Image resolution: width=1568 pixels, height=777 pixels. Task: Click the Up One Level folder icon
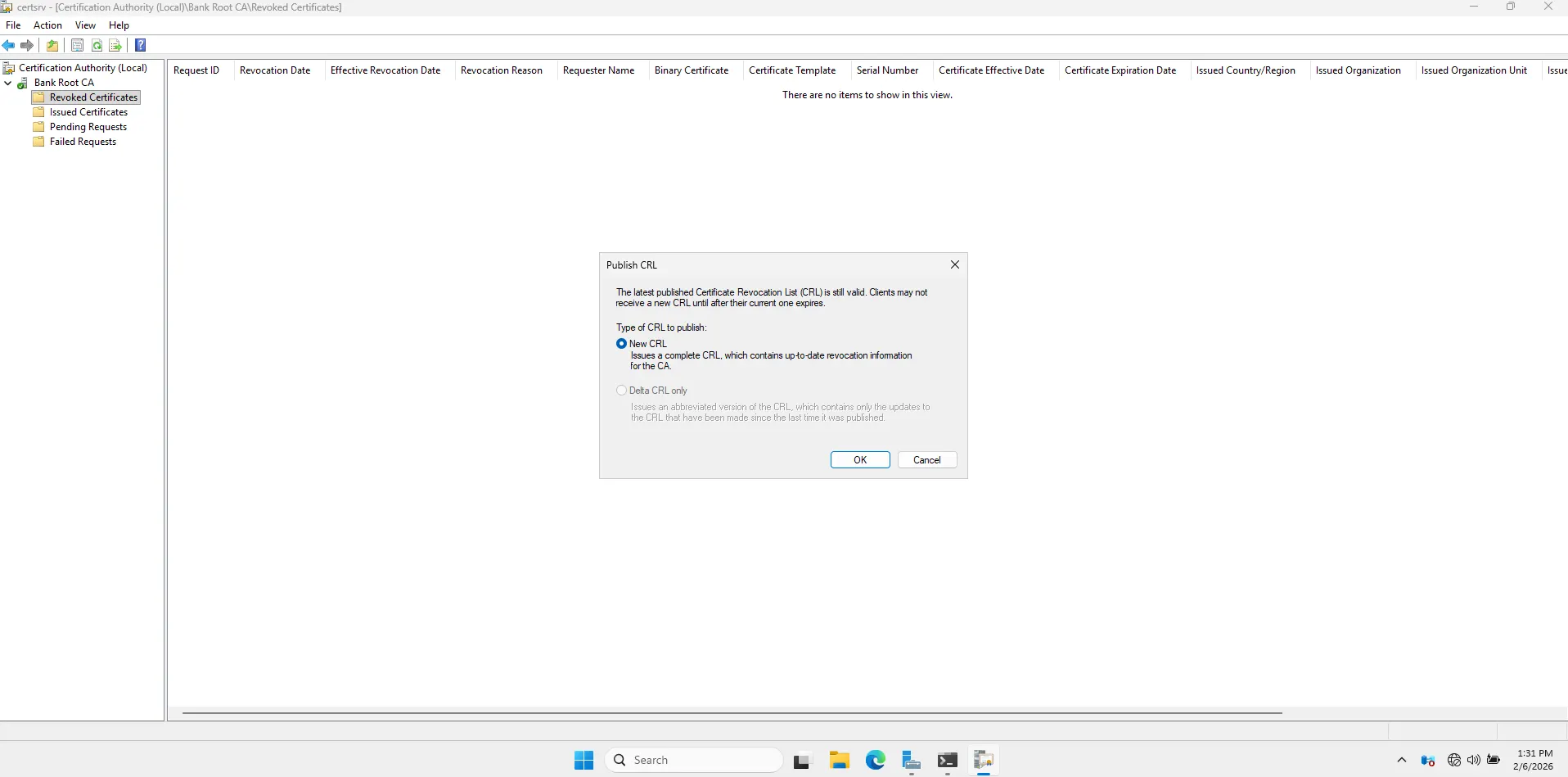[52, 46]
